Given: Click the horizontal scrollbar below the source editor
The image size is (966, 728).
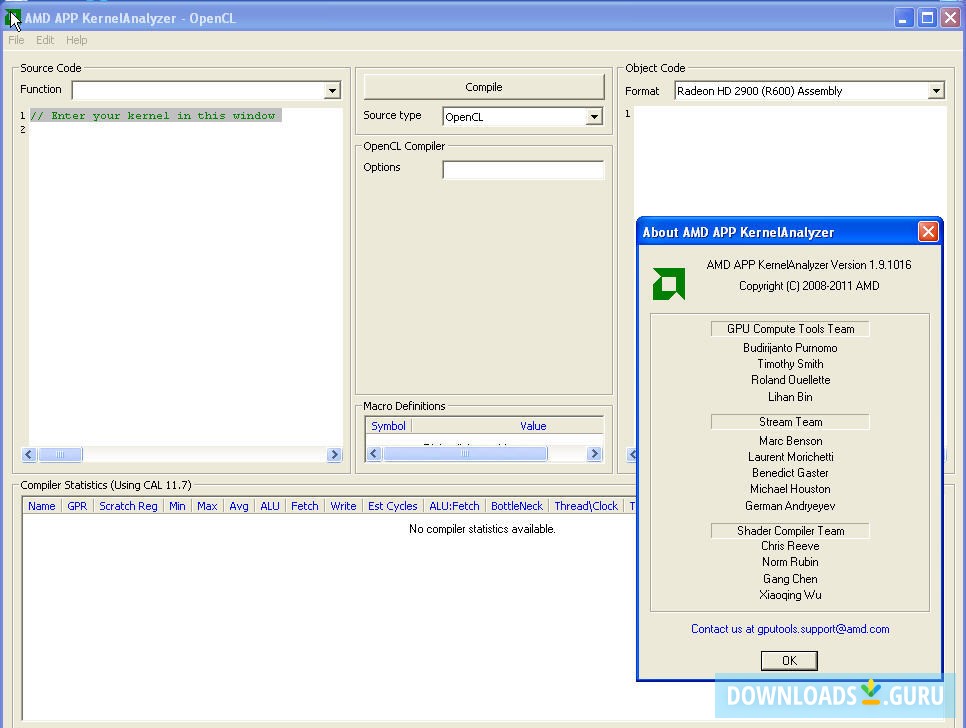Looking at the screenshot, I should (x=60, y=455).
